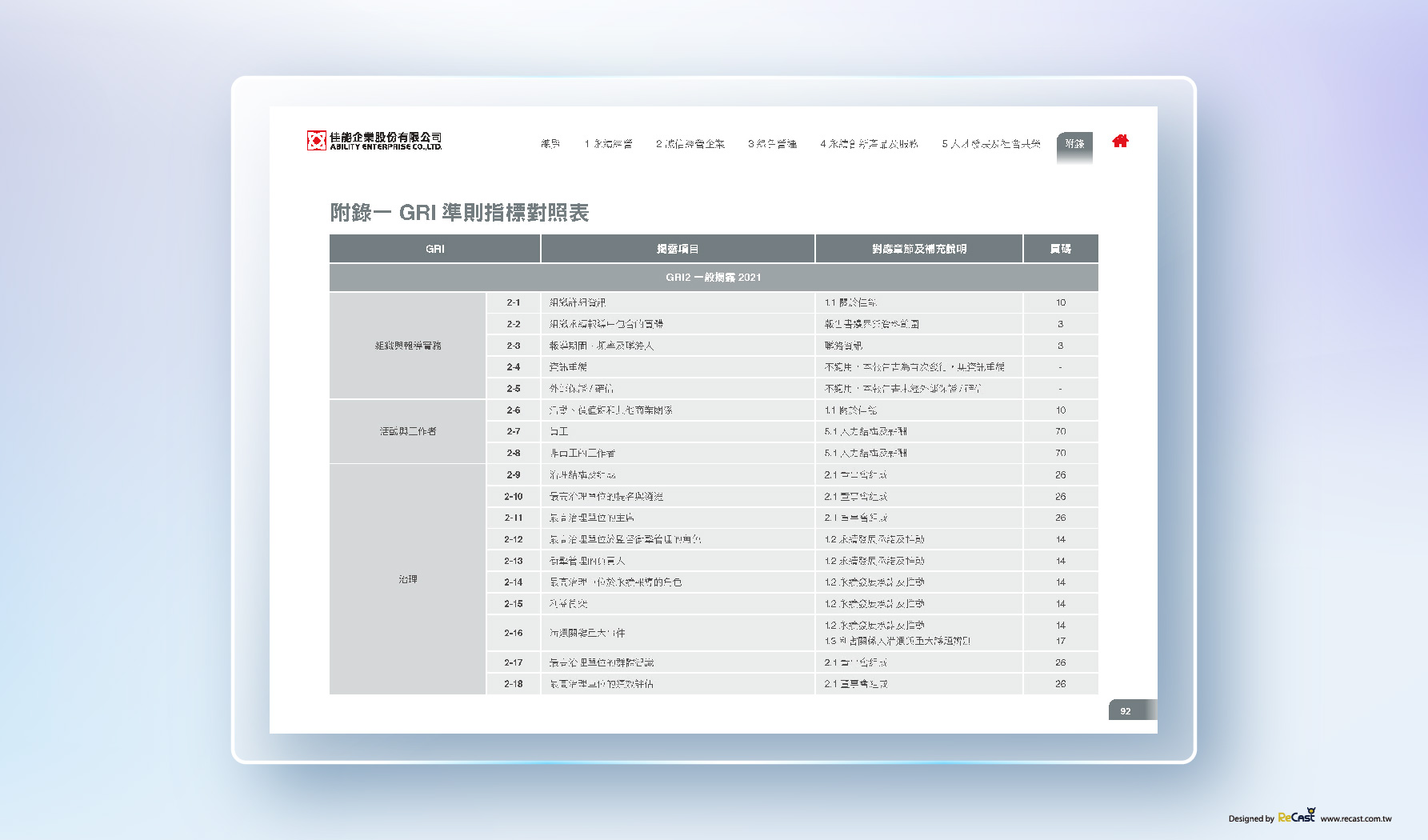This screenshot has width=1428, height=840.
Task: Click the indicator number 2-1
Action: tap(514, 302)
